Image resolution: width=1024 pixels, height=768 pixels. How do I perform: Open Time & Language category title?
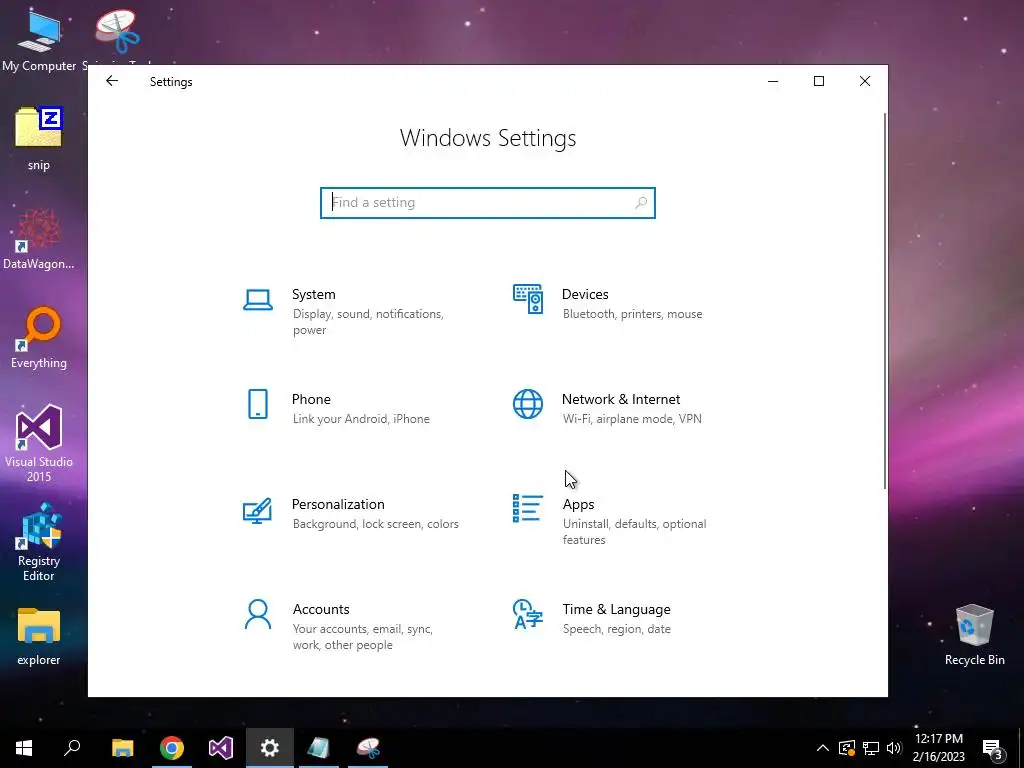click(616, 609)
